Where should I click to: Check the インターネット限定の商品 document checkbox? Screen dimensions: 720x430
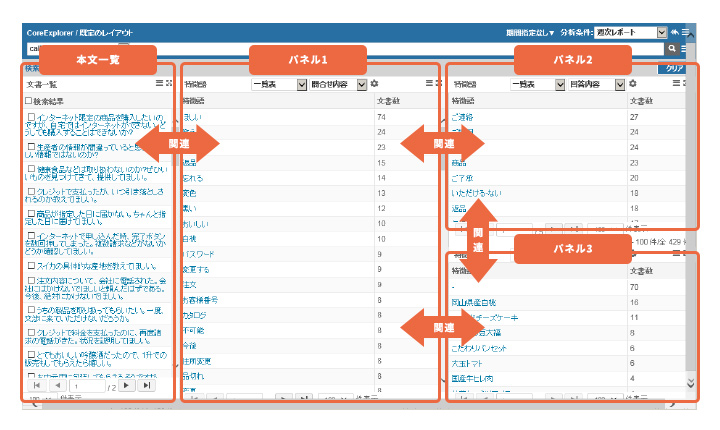coord(31,117)
